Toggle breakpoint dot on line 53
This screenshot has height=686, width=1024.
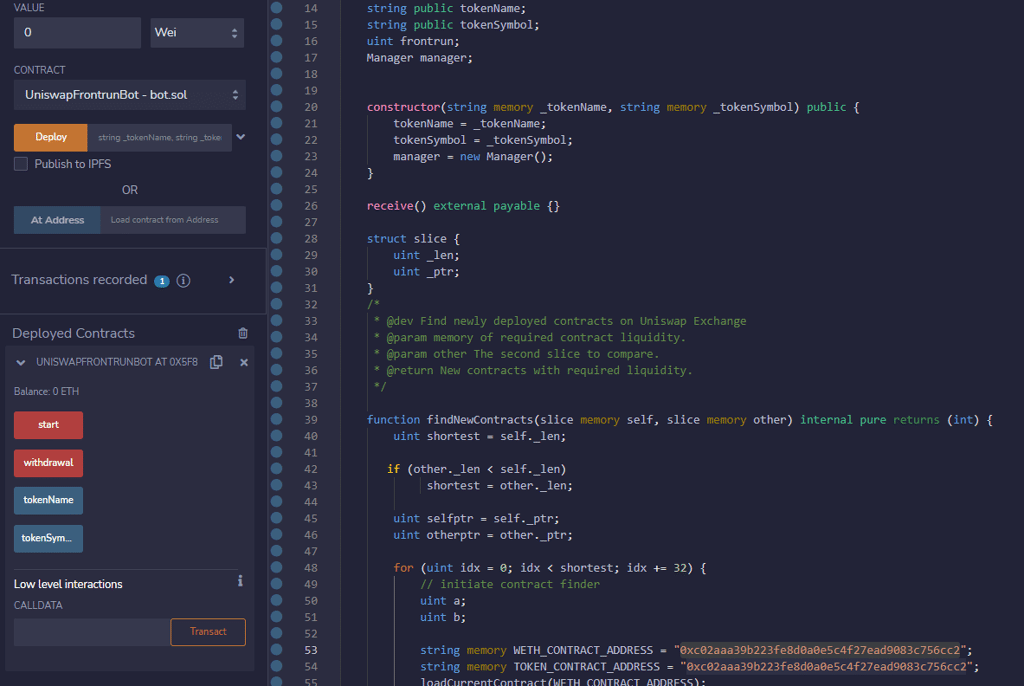277,649
